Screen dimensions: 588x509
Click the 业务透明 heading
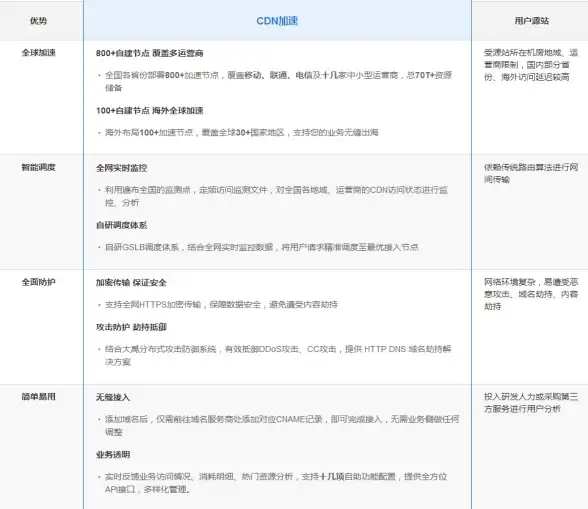pyautogui.click(x=113, y=455)
